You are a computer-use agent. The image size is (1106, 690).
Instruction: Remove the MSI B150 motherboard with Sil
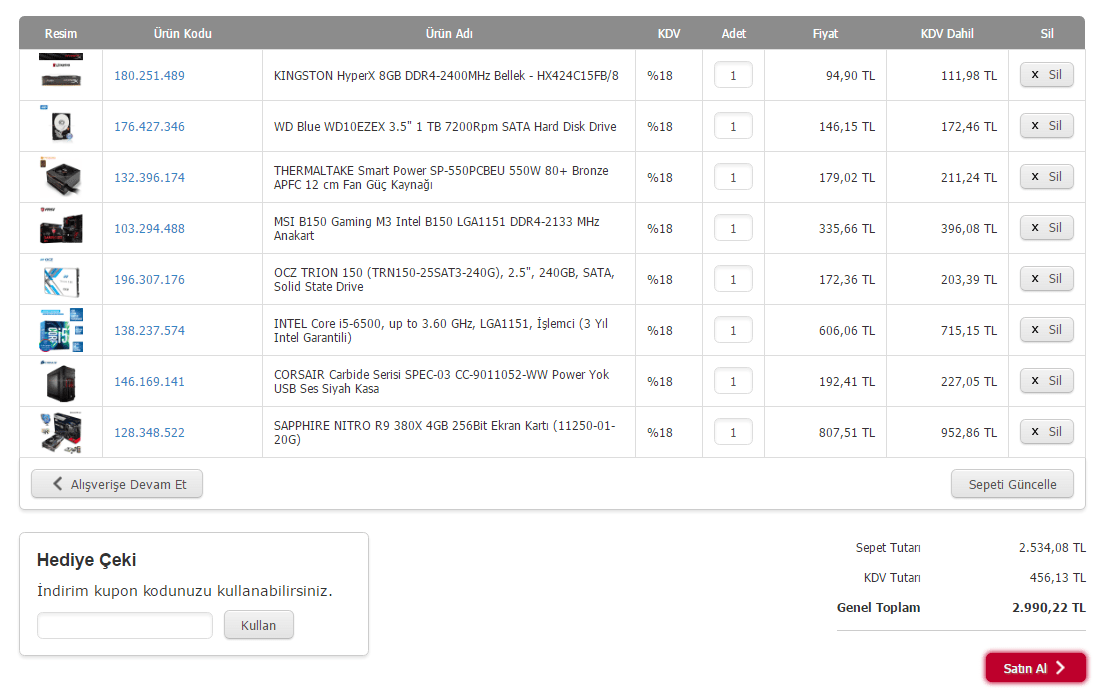(1046, 228)
